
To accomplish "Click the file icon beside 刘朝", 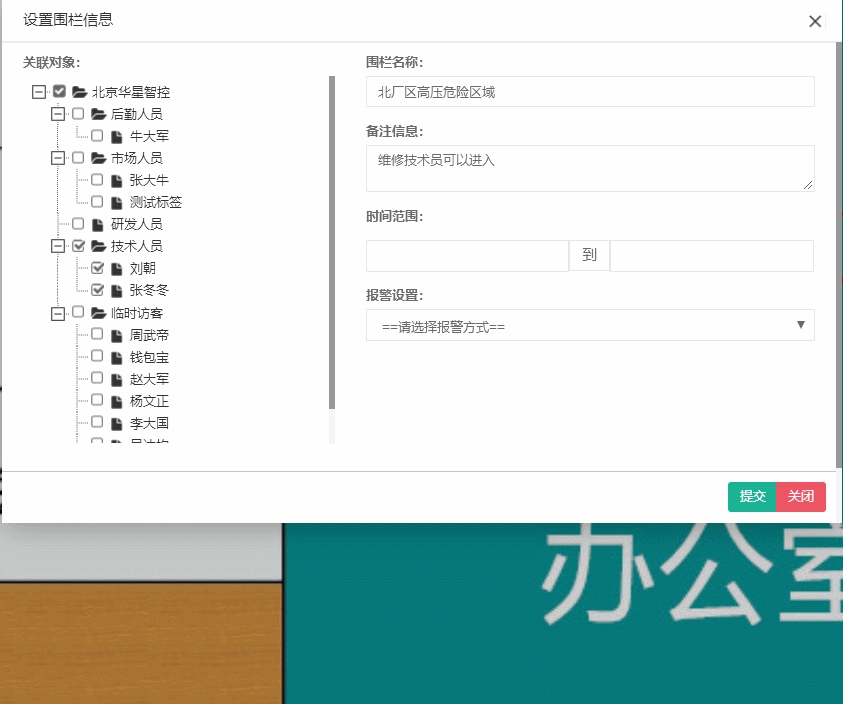I will pos(115,268).
